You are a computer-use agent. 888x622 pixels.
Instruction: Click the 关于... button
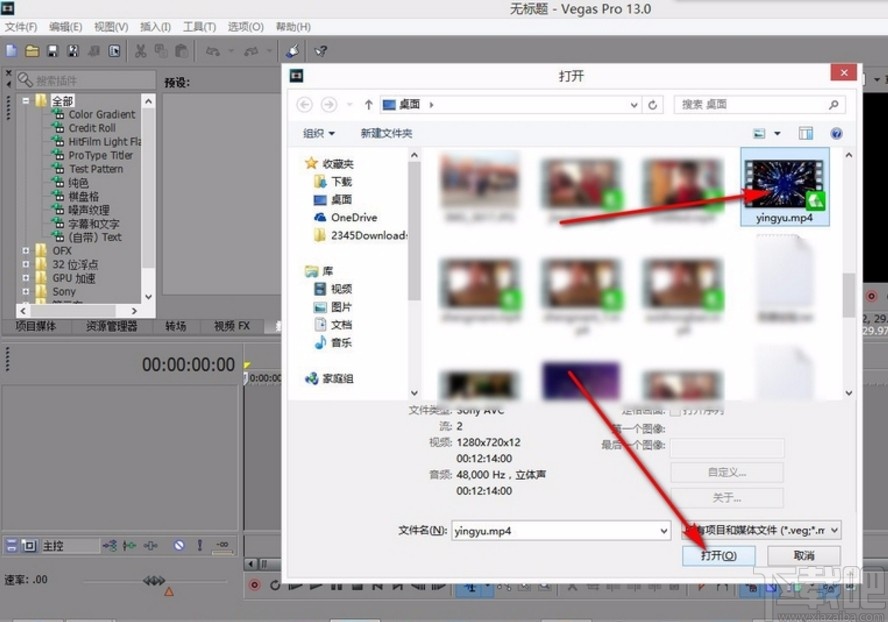tap(727, 498)
